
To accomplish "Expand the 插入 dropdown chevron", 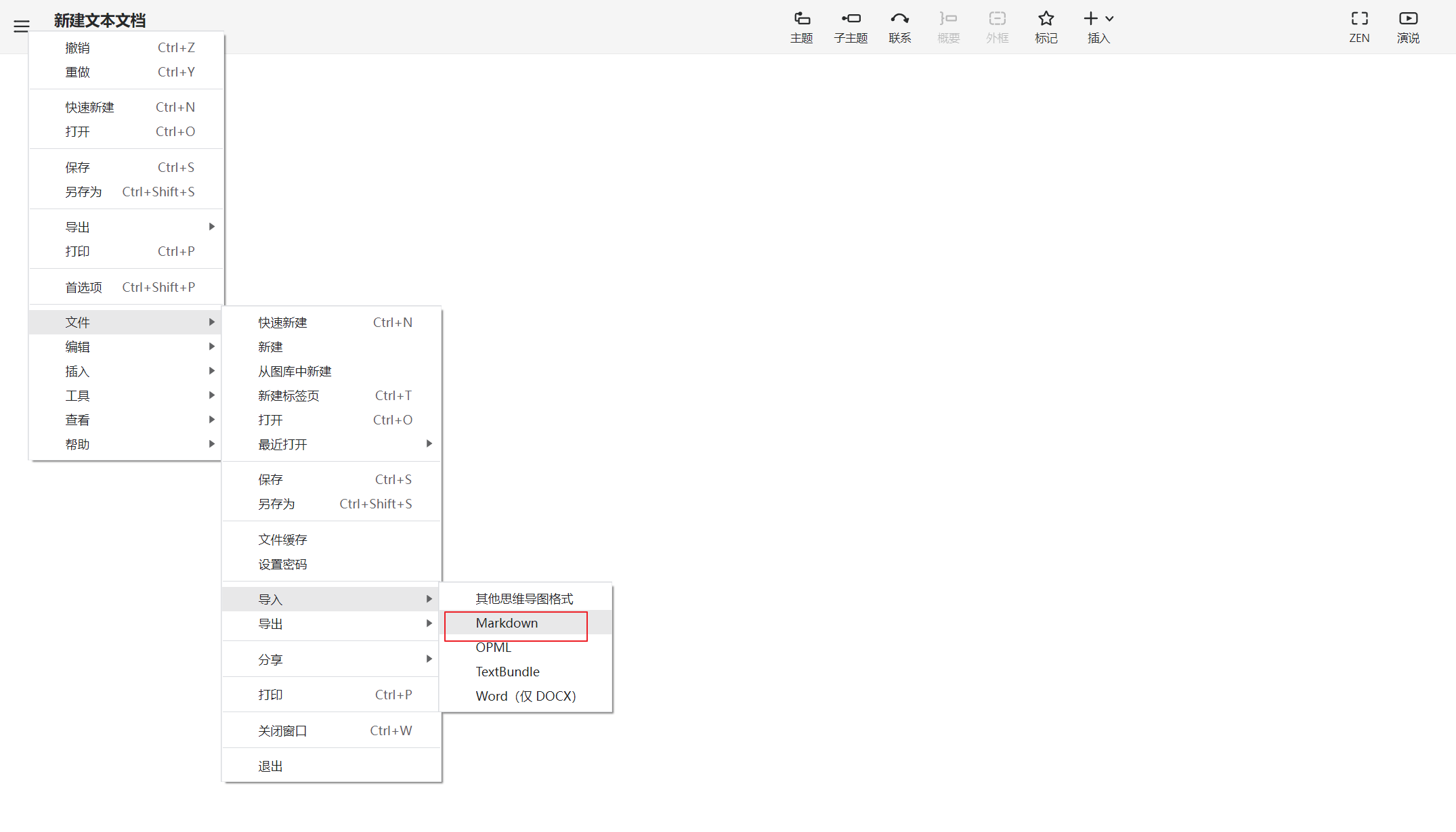I will pos(1109,19).
